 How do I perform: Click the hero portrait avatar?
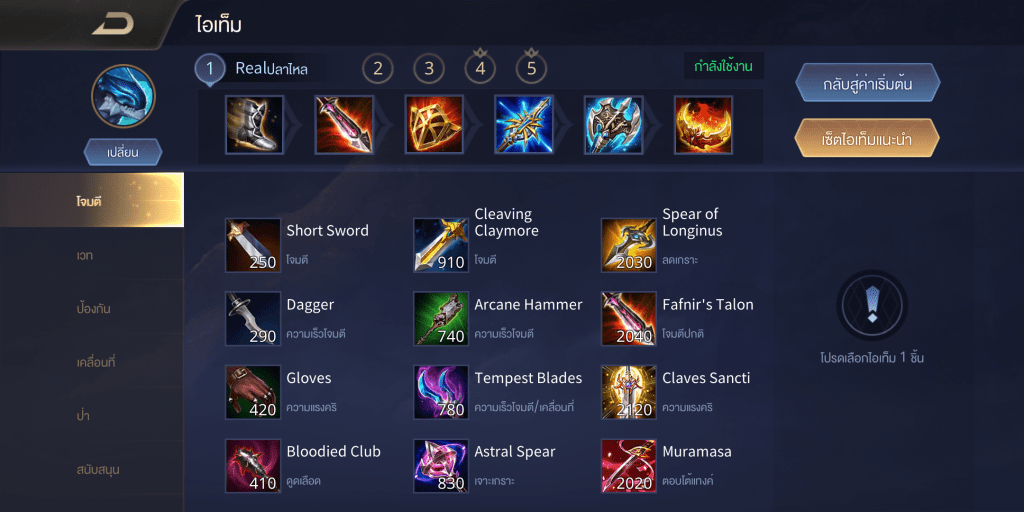pos(123,96)
